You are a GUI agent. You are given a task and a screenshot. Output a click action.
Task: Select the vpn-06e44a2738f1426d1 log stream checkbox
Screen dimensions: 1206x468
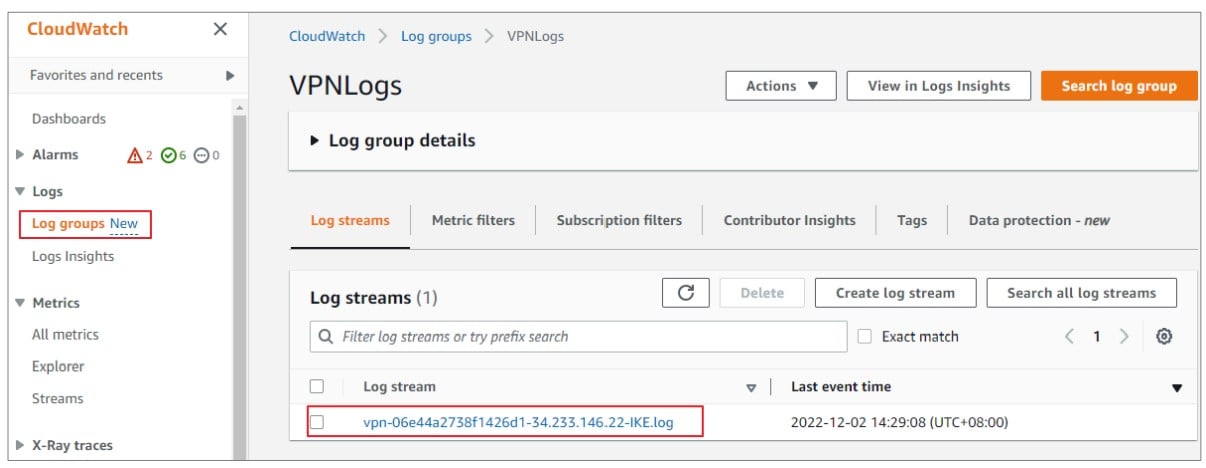click(x=317, y=422)
